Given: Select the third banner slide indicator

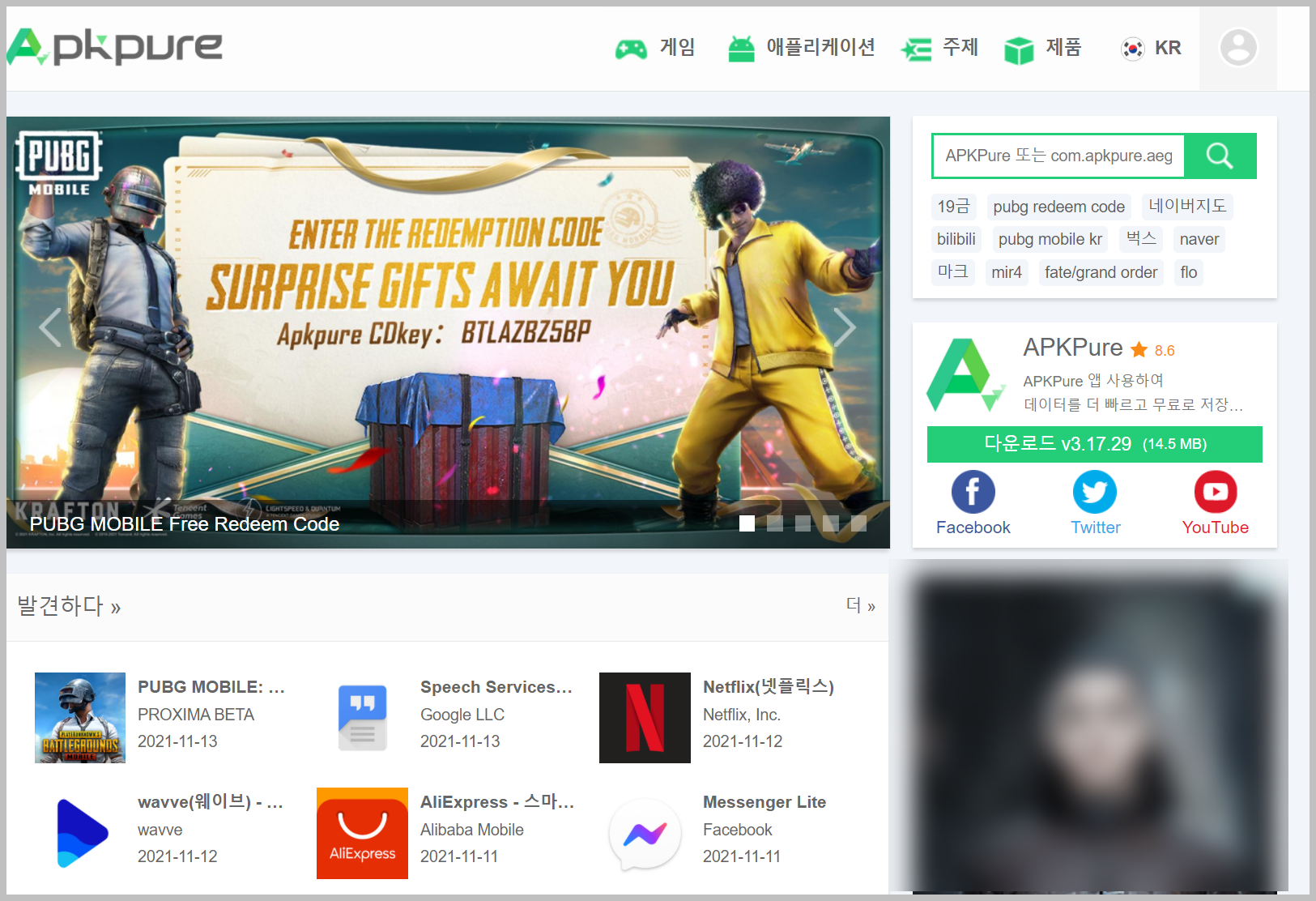Looking at the screenshot, I should pyautogui.click(x=803, y=523).
